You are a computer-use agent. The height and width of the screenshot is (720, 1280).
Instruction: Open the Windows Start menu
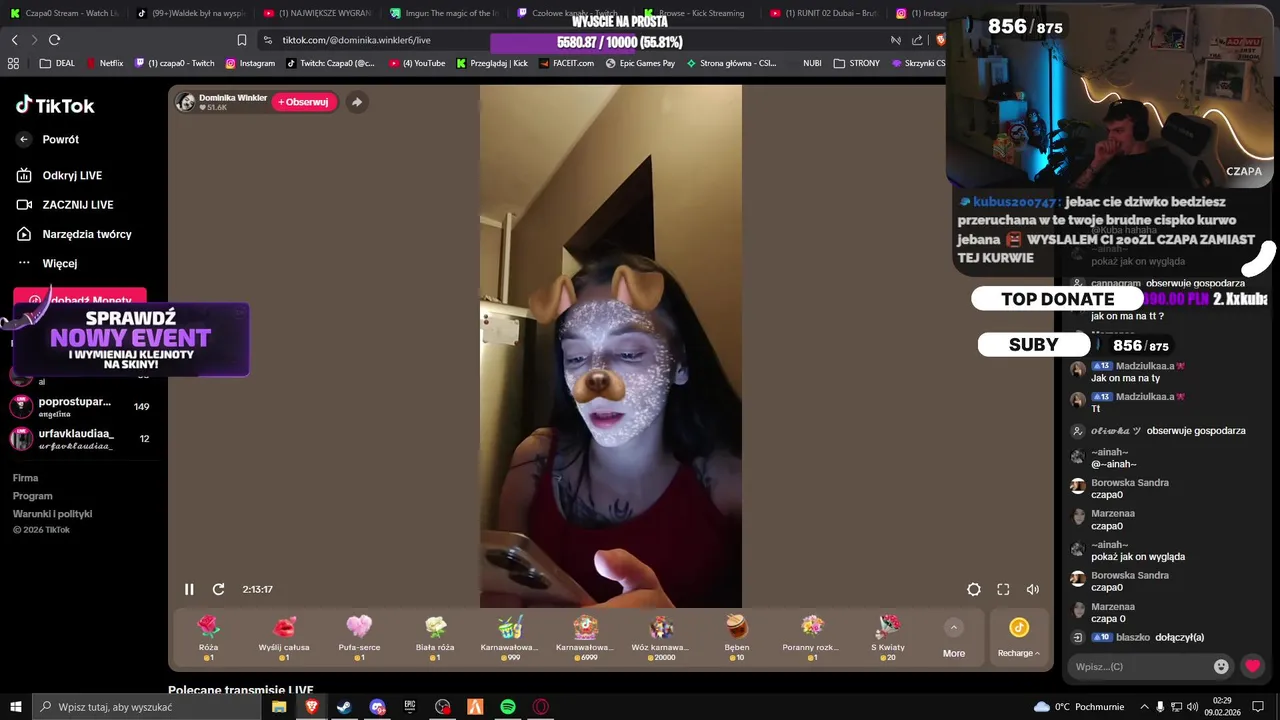pos(15,707)
